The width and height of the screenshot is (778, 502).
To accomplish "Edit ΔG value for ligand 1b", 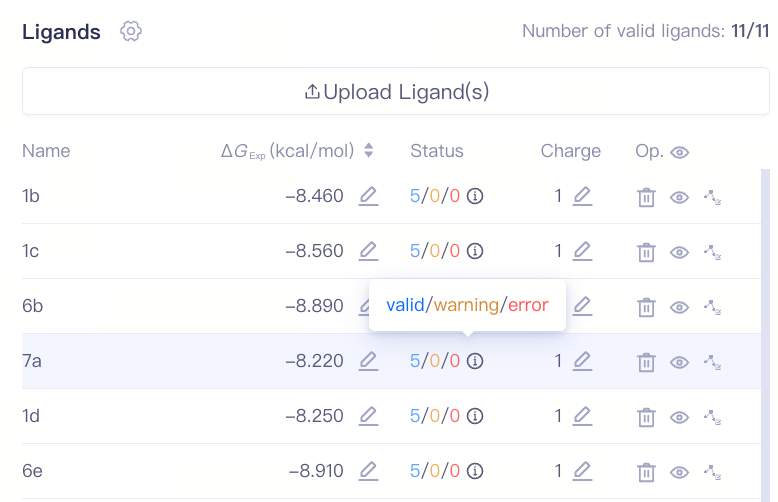I will 368,196.
